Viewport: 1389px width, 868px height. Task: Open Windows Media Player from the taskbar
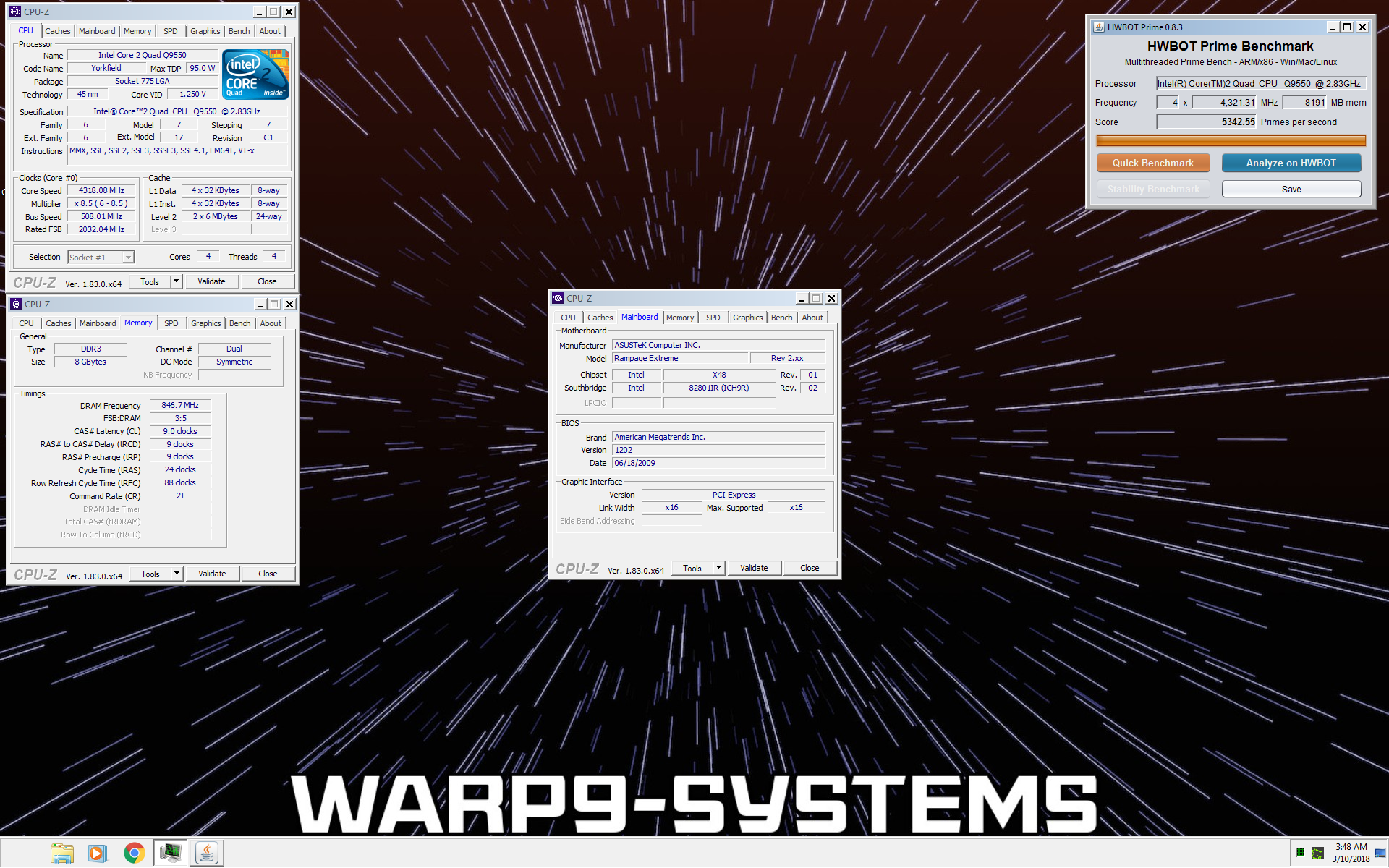(x=98, y=854)
